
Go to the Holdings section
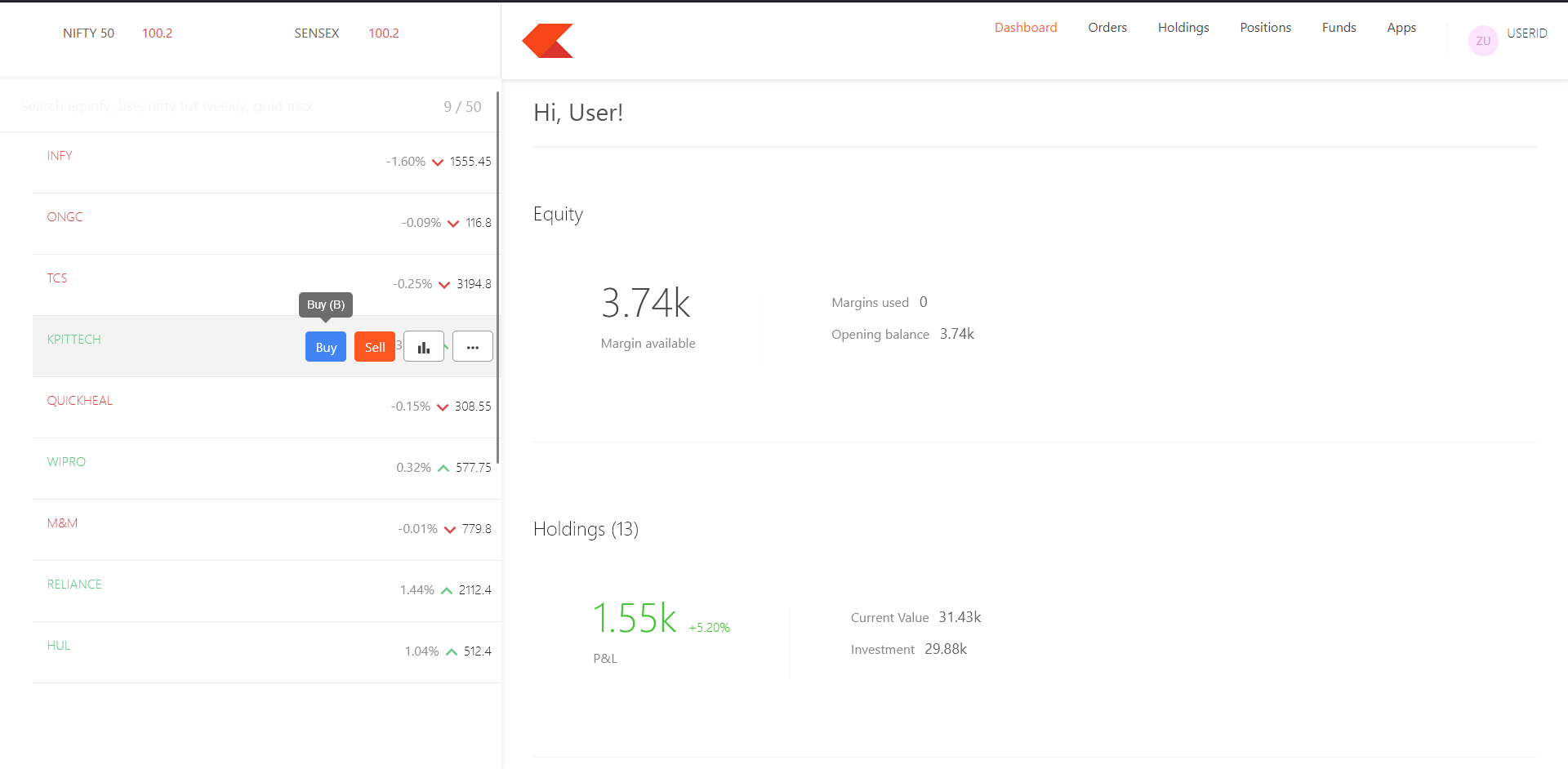coord(1183,27)
